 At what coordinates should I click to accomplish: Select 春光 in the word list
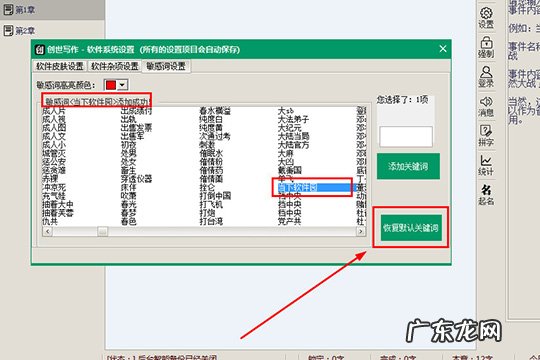pyautogui.click(x=128, y=204)
